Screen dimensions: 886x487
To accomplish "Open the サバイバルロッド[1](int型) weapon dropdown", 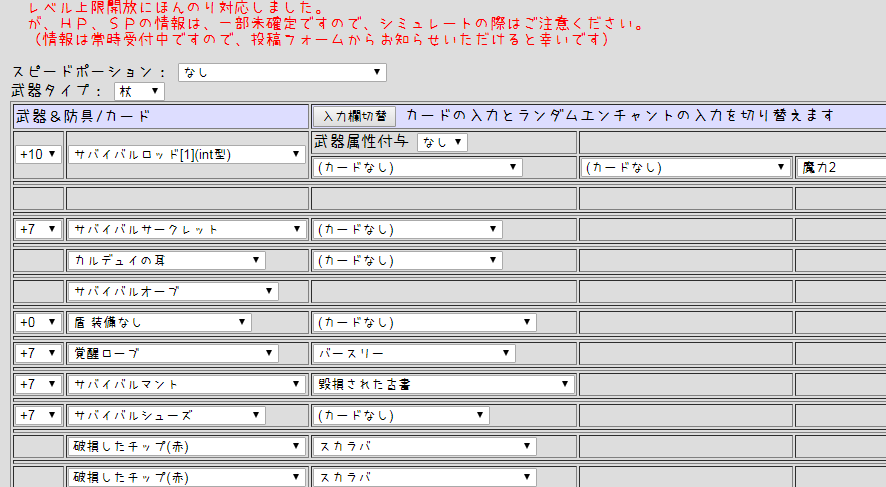I will click(187, 154).
